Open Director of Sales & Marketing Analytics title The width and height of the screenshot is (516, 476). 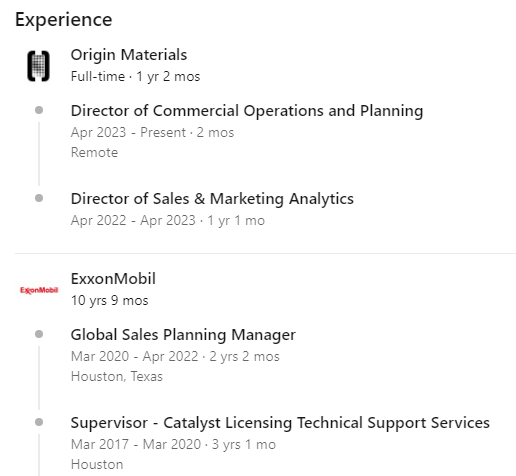[x=212, y=199]
